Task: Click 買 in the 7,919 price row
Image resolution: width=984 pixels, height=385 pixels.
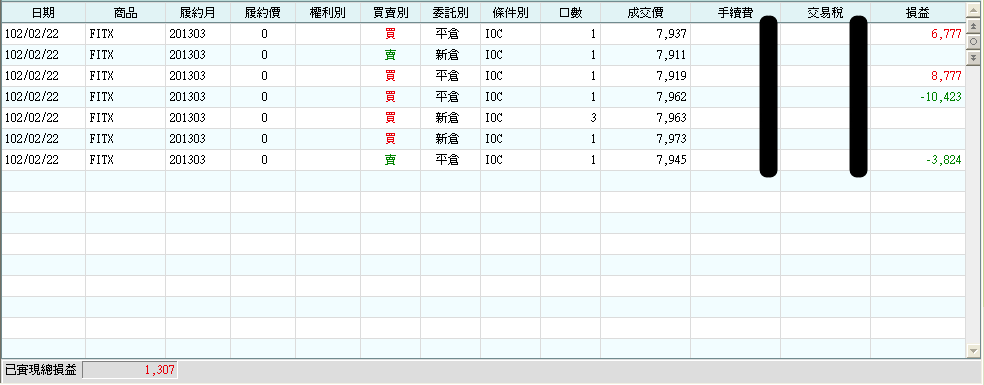Action: tap(390, 76)
